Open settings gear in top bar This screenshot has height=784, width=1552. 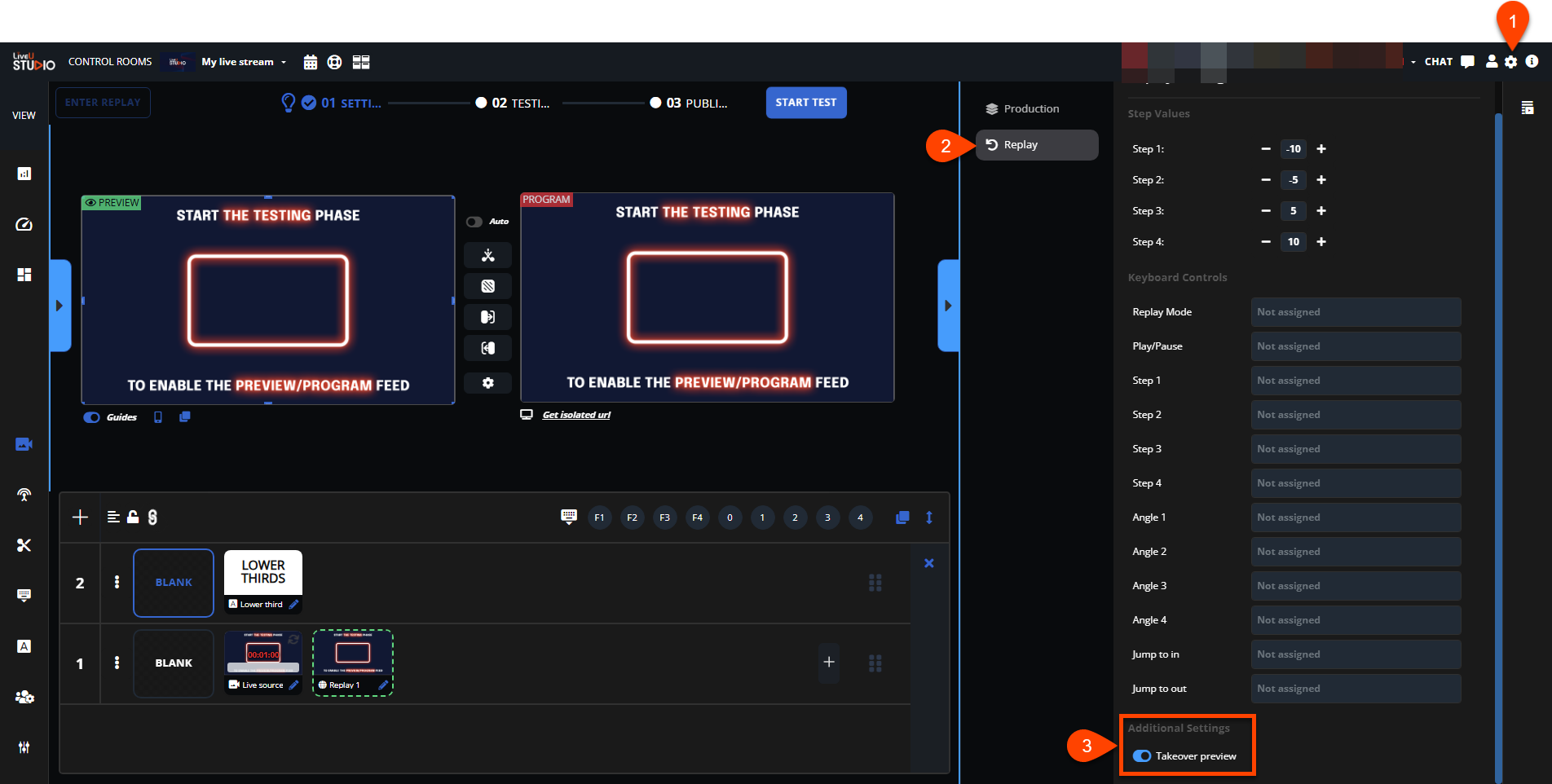(1511, 62)
